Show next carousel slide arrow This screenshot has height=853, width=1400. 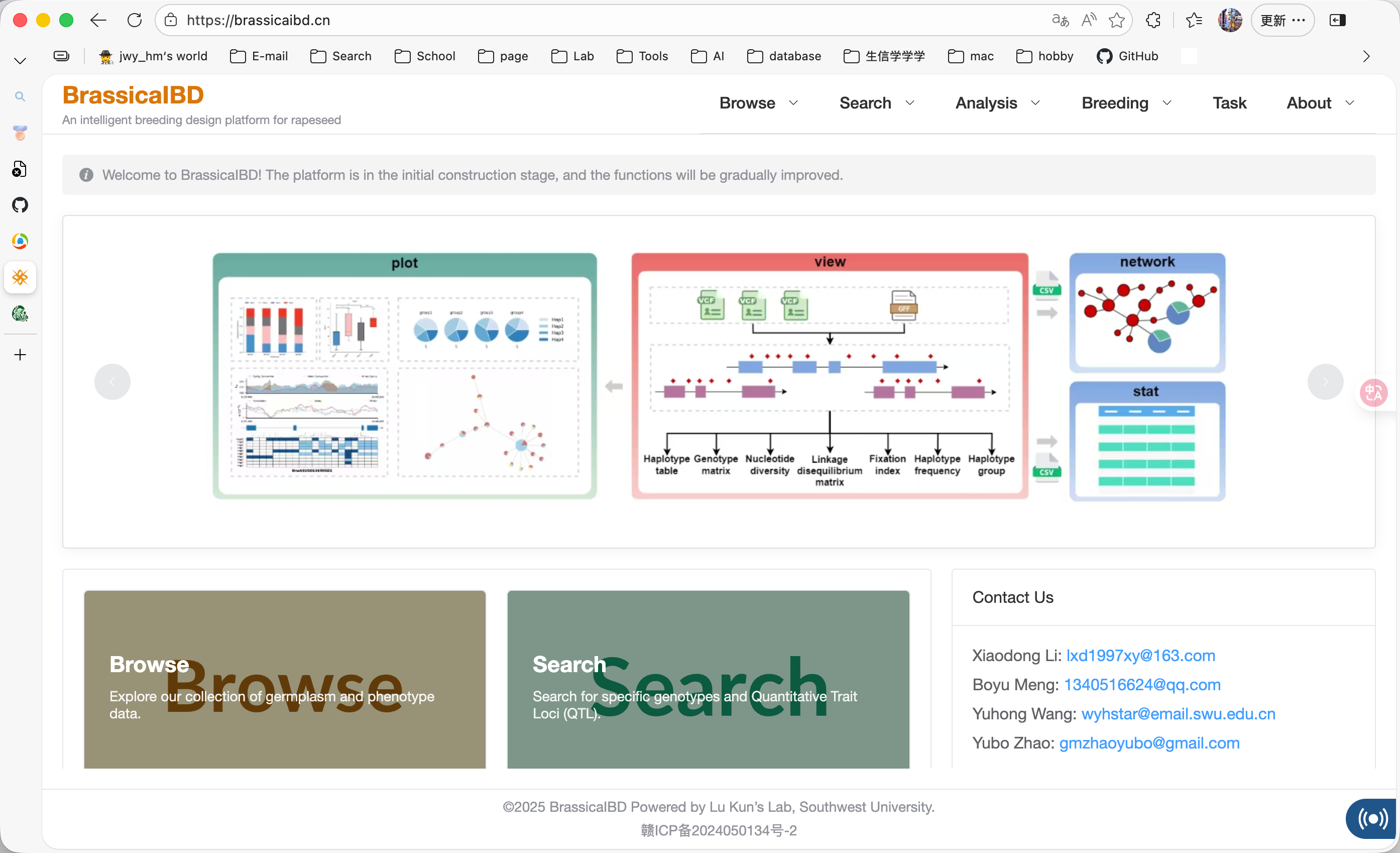[1325, 381]
